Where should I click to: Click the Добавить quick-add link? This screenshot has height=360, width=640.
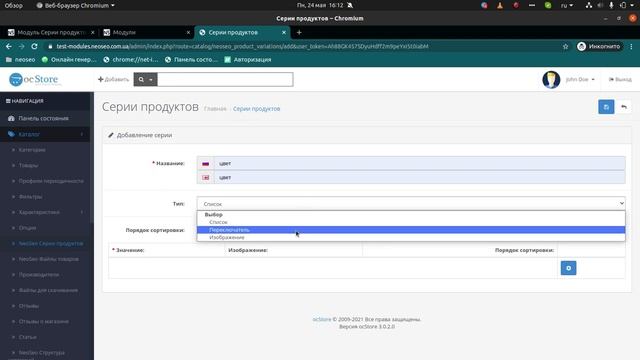pyautogui.click(x=113, y=79)
